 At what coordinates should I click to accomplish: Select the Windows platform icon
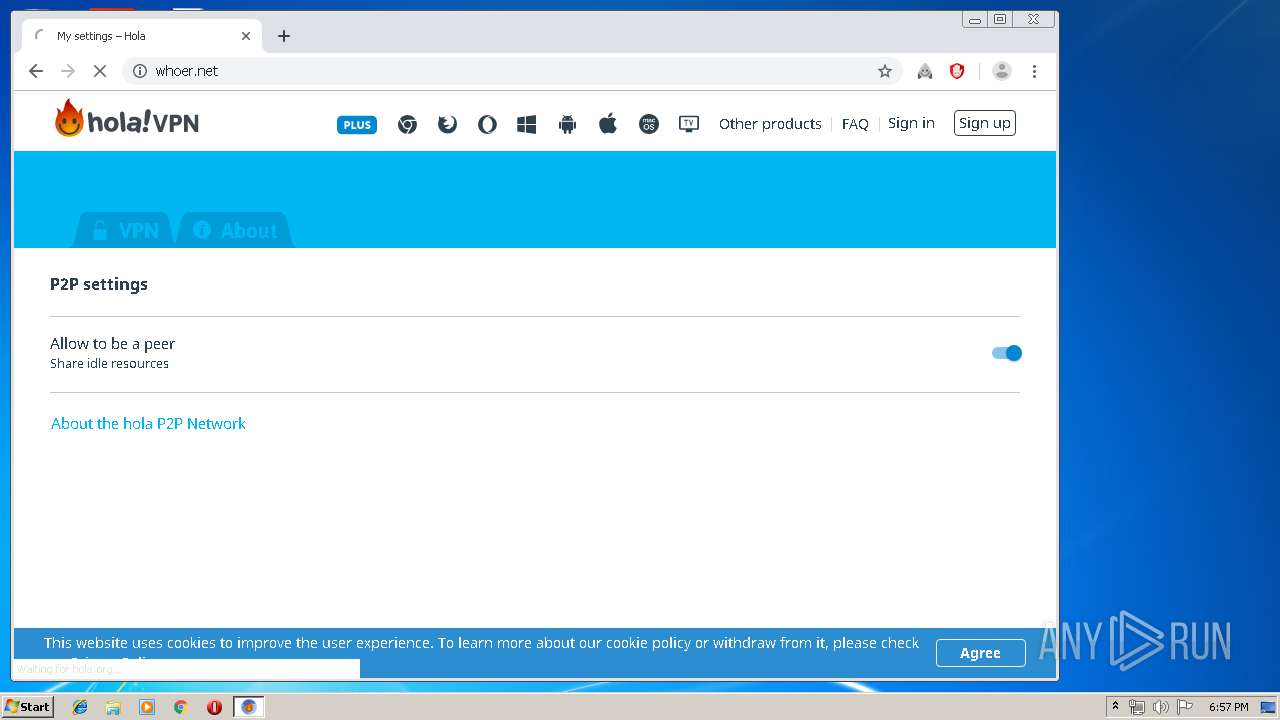tap(527, 125)
